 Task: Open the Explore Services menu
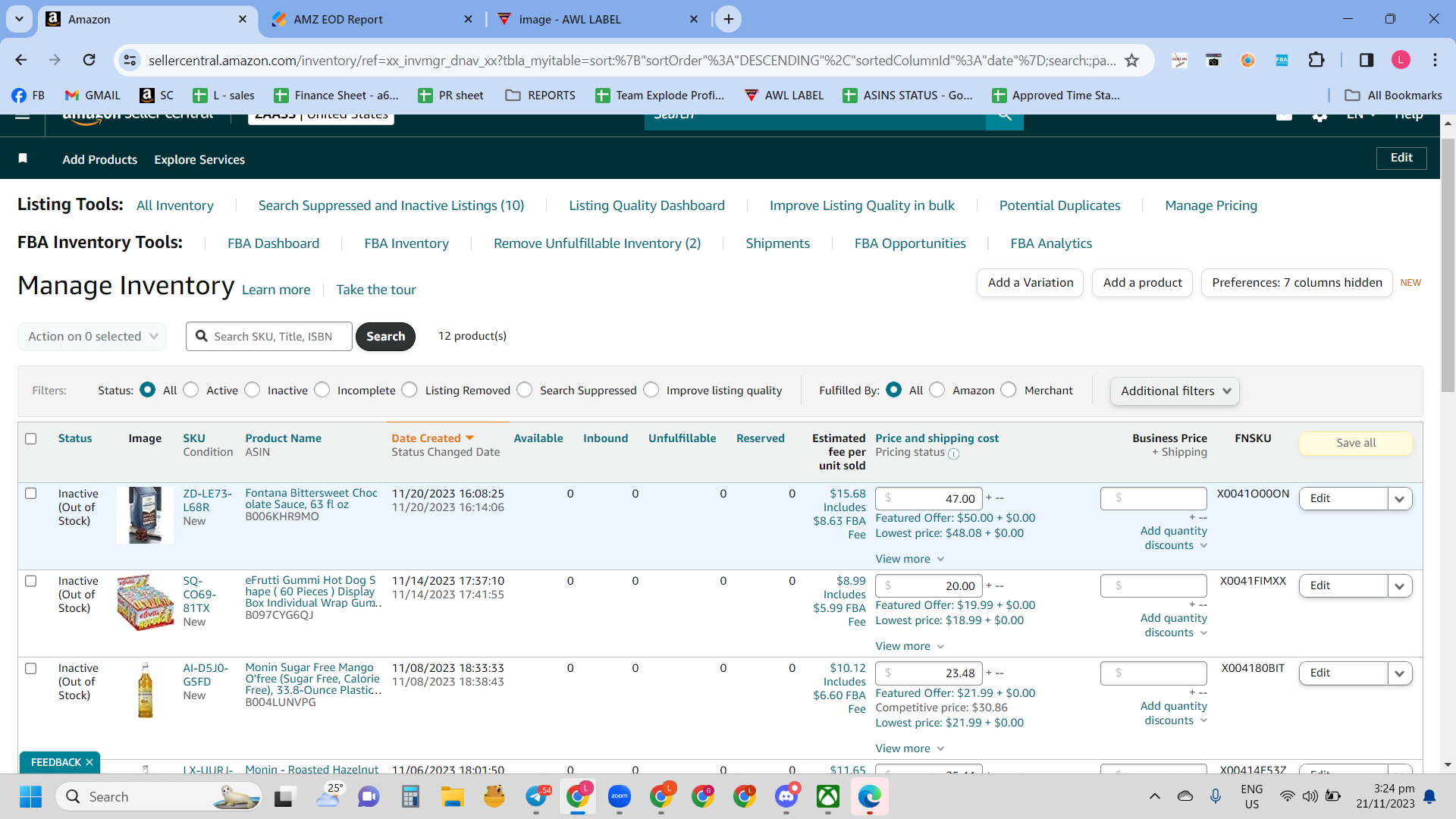tap(199, 159)
